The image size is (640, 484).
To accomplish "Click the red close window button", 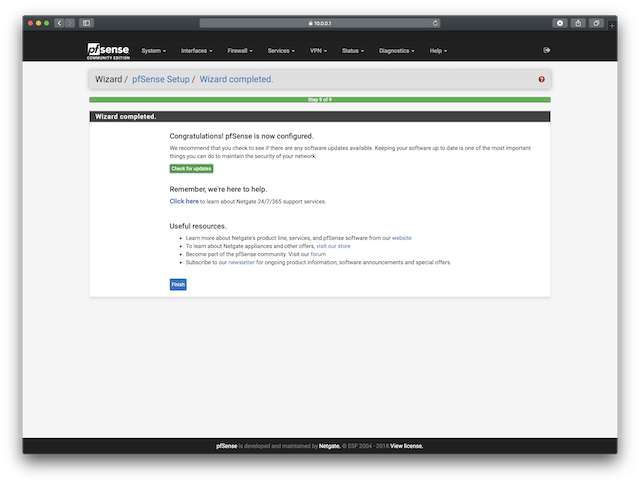I will 30,23.
